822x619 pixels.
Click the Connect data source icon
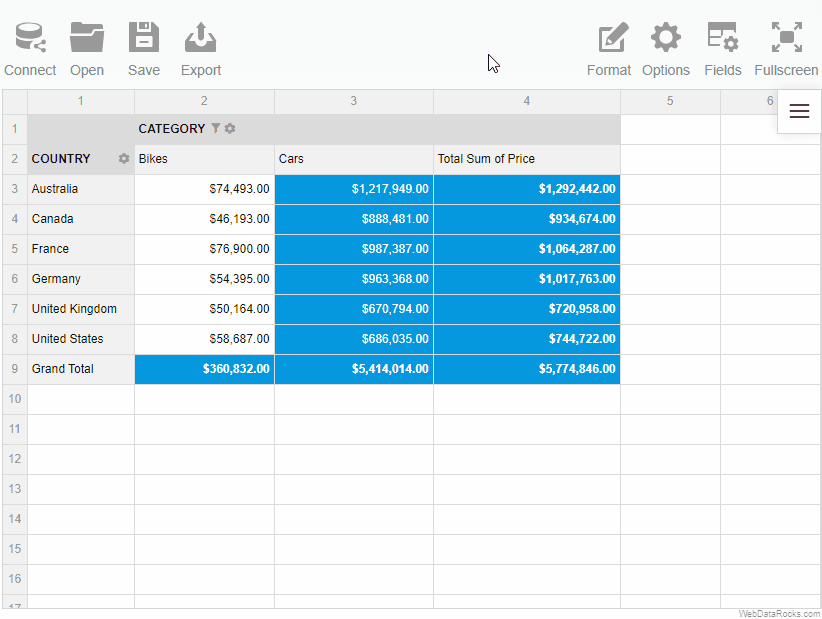point(30,38)
